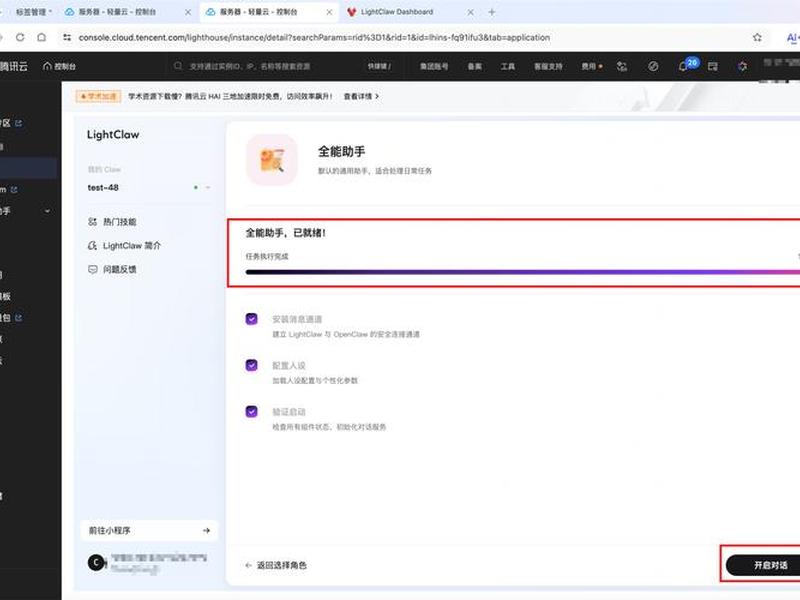The width and height of the screenshot is (800, 600).
Task: Click the 全能助手 avatar image
Action: (x=272, y=160)
